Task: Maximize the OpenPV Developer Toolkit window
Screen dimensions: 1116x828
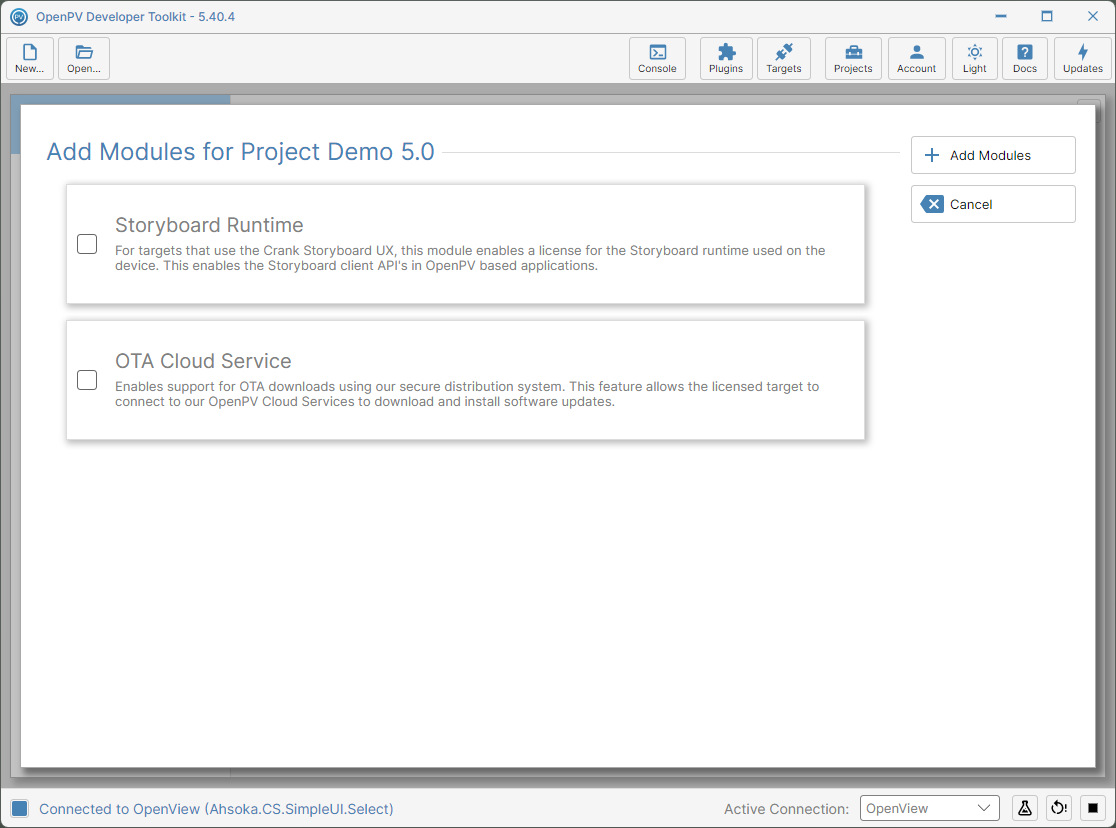Action: click(x=1047, y=16)
